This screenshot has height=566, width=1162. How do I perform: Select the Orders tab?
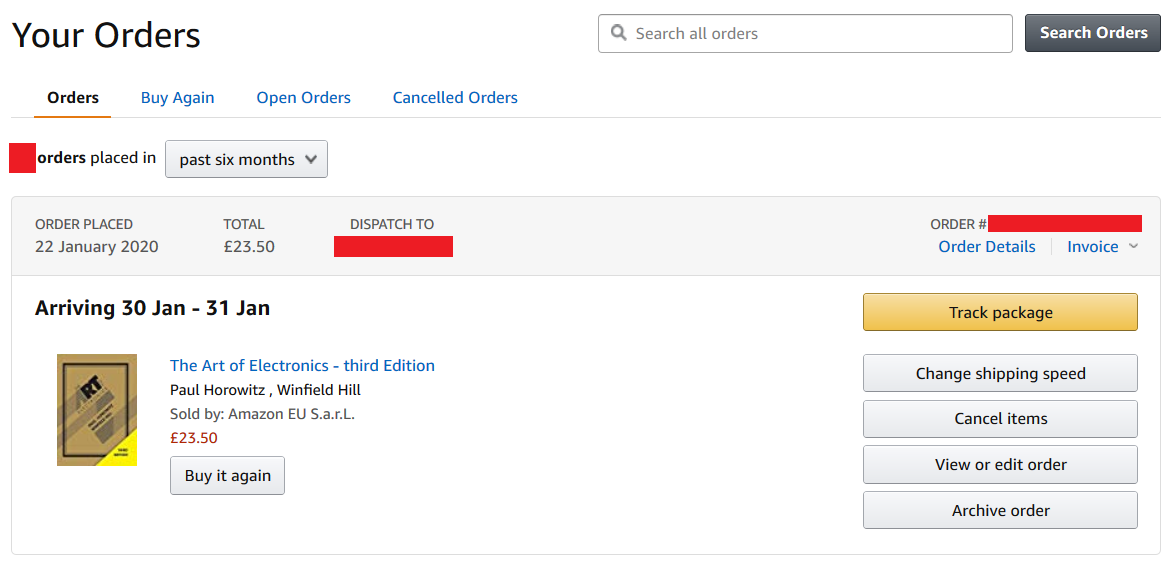[x=73, y=98]
